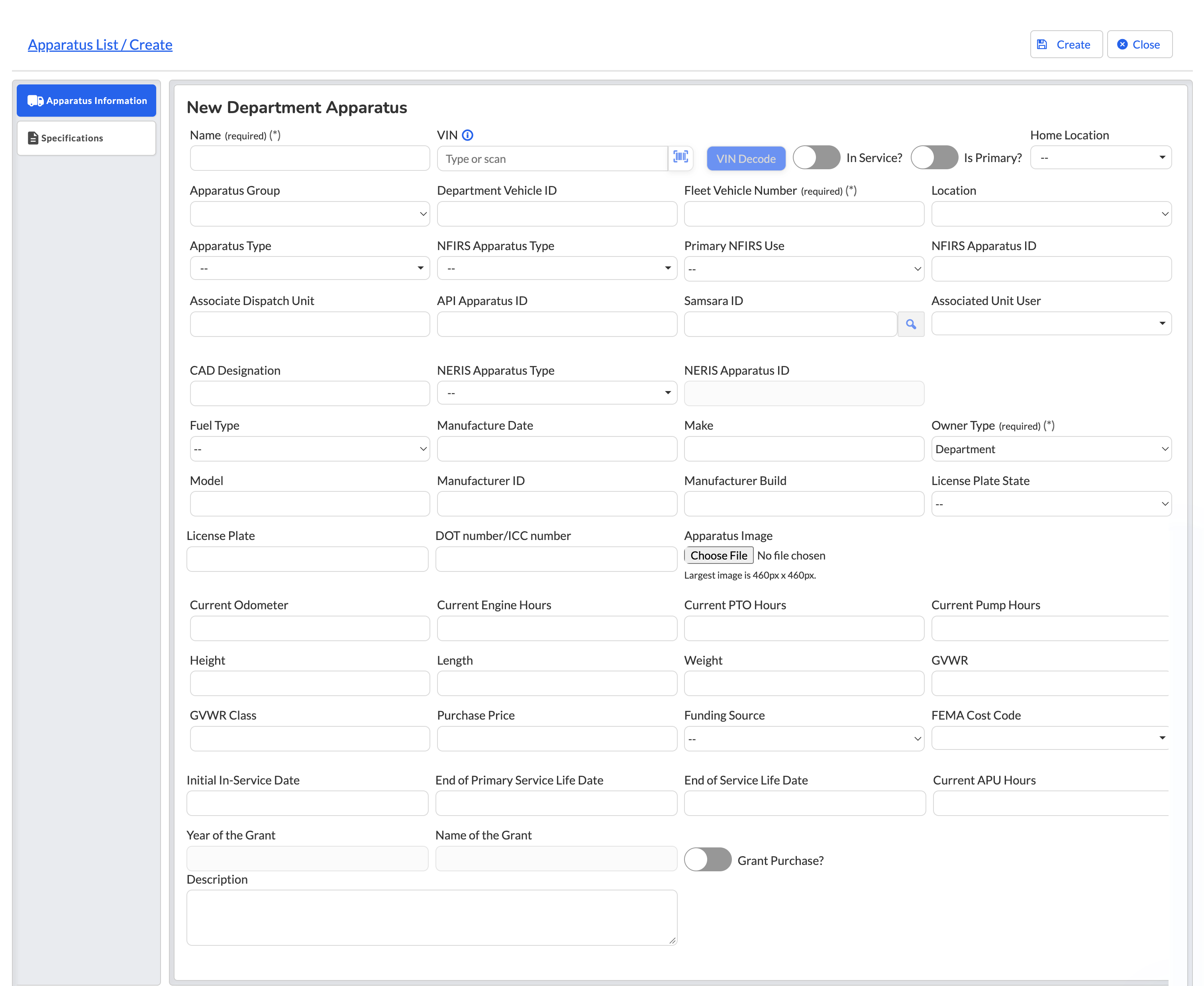Click the CAD Designation field

(310, 393)
